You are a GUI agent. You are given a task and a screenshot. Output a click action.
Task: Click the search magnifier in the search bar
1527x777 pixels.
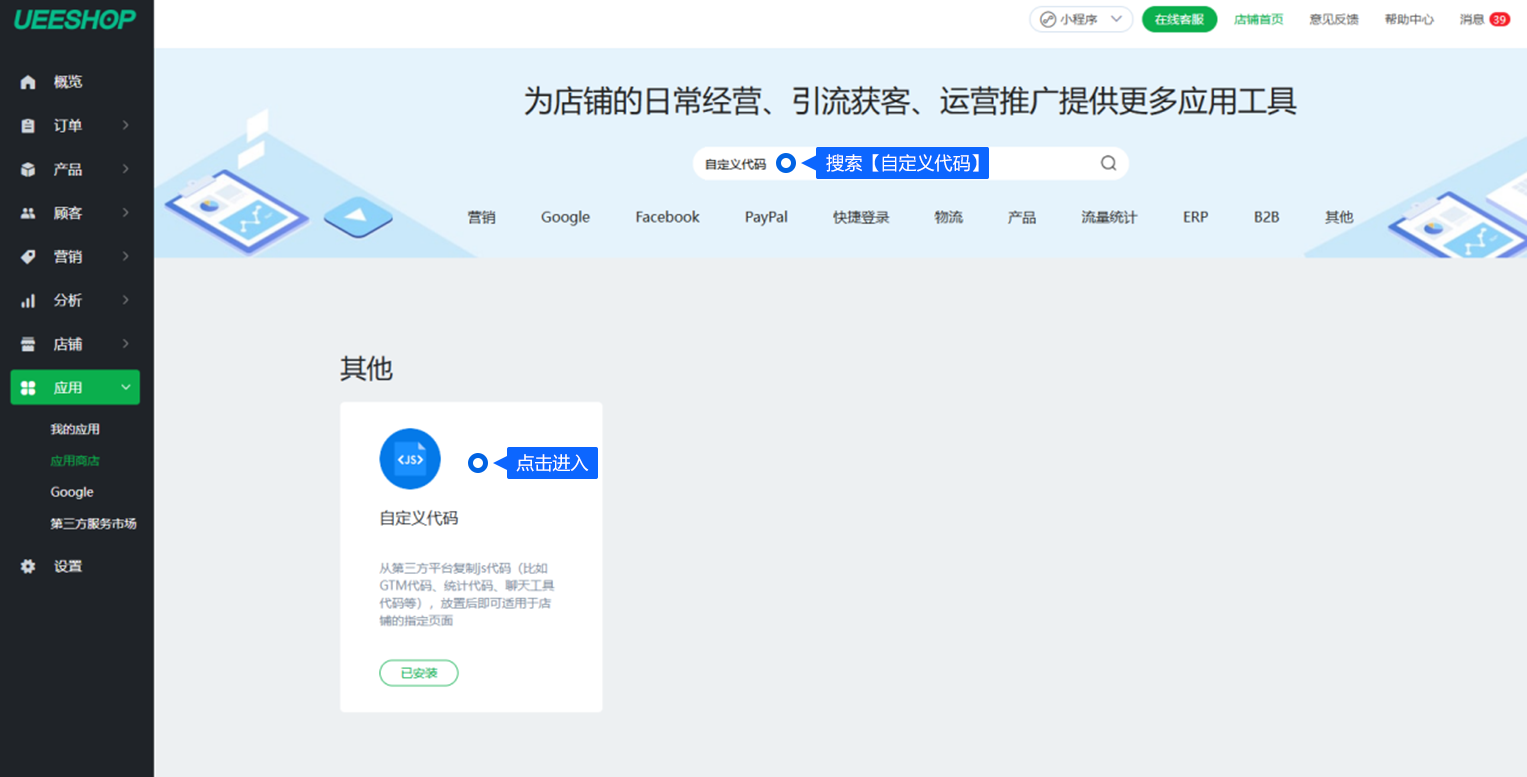(x=1107, y=162)
